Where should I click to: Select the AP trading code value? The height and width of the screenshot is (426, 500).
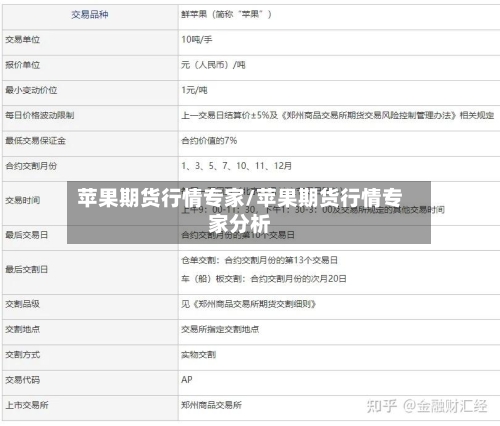187,380
